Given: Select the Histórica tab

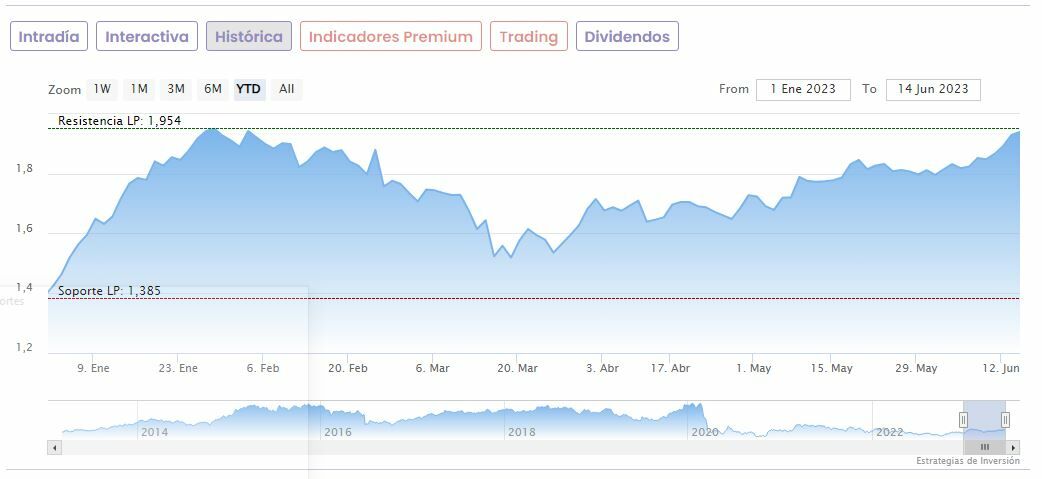Looking at the screenshot, I should (249, 37).
